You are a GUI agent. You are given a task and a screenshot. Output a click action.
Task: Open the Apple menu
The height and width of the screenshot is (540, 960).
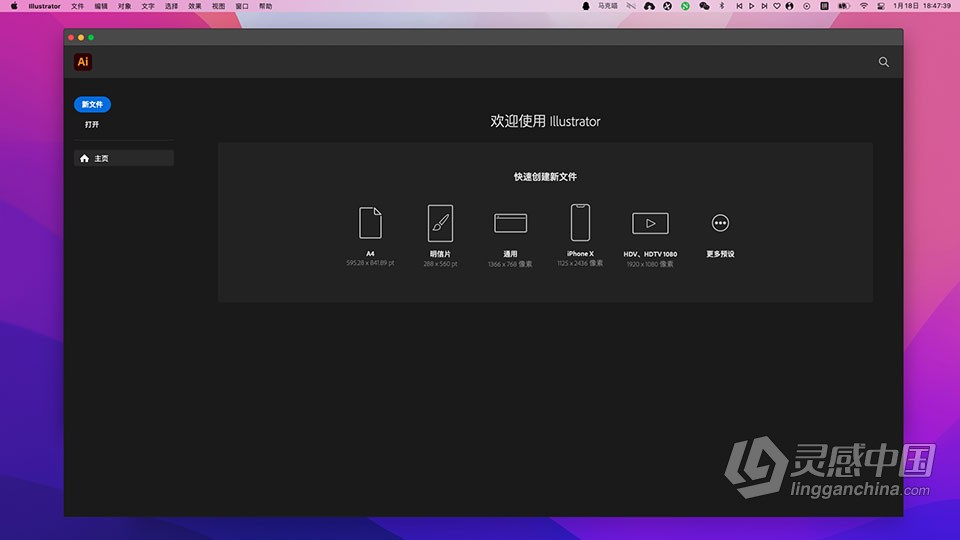coord(14,6)
